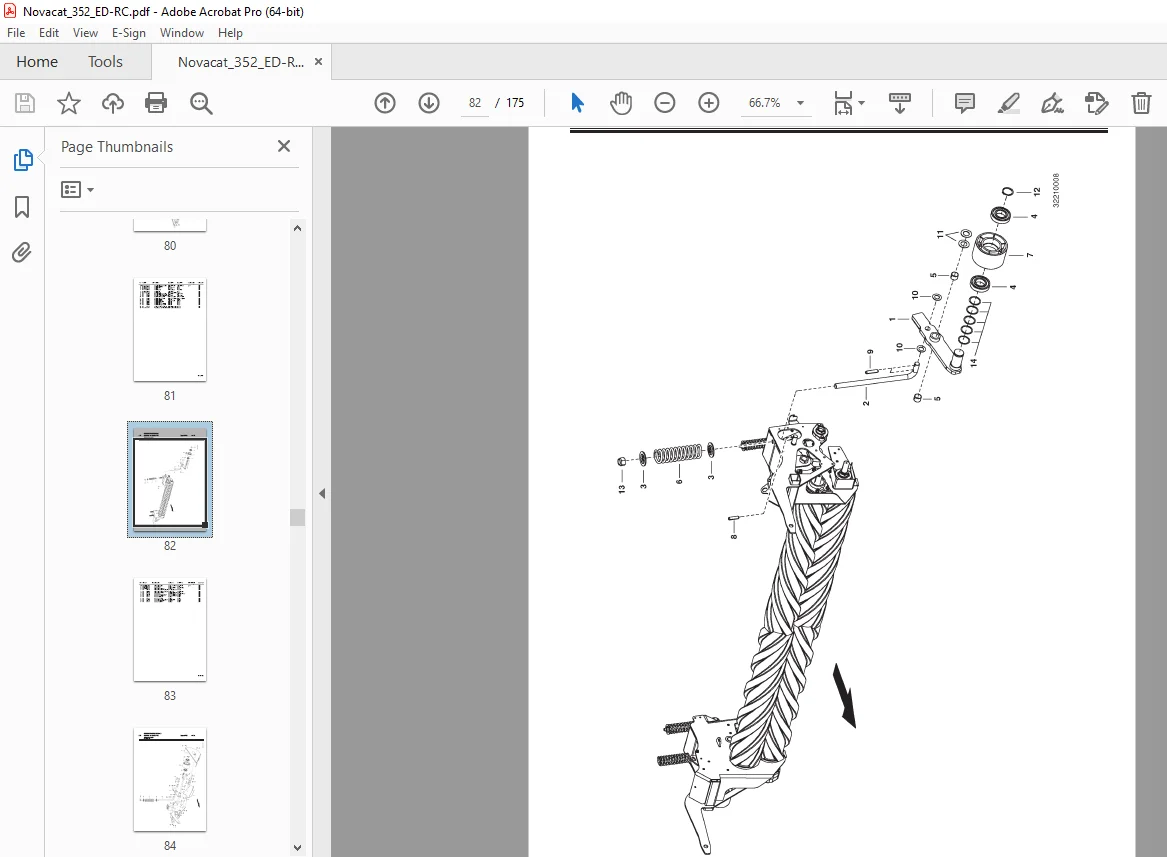Select the Highlight text tool
This screenshot has width=1167, height=857.
(1008, 103)
